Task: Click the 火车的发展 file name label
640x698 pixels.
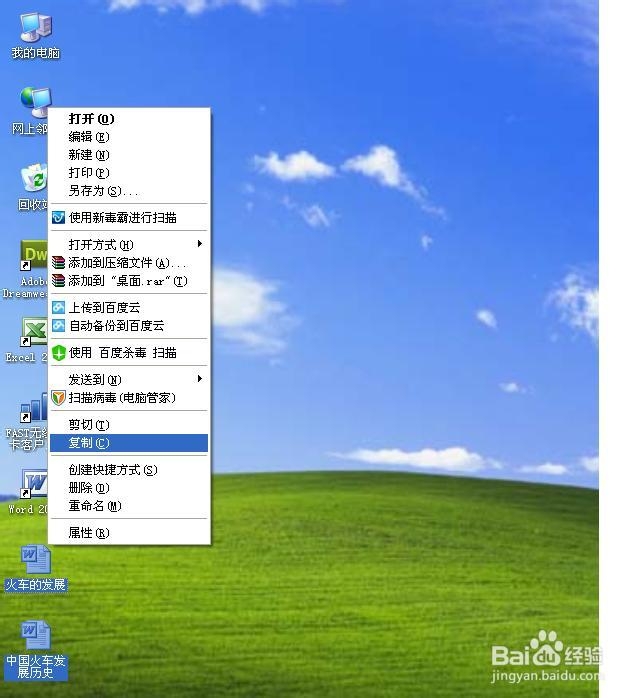Action: (36, 584)
